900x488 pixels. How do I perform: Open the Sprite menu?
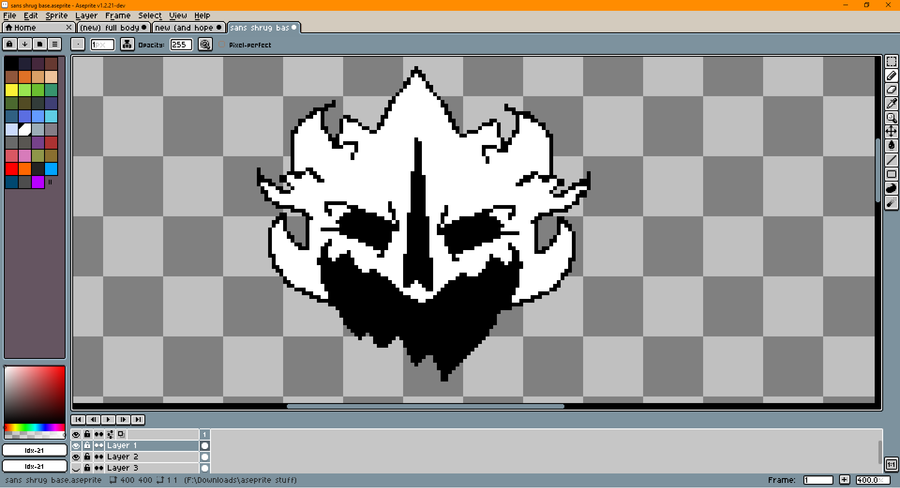pyautogui.click(x=56, y=16)
